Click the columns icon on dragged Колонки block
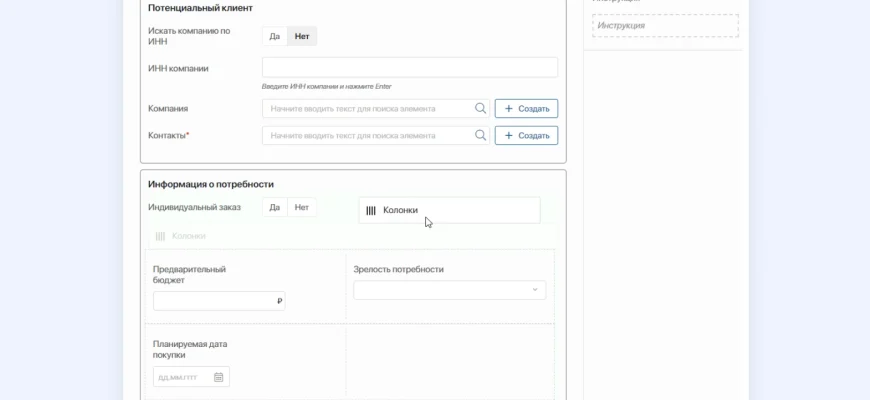The height and width of the screenshot is (400, 870). click(x=371, y=210)
